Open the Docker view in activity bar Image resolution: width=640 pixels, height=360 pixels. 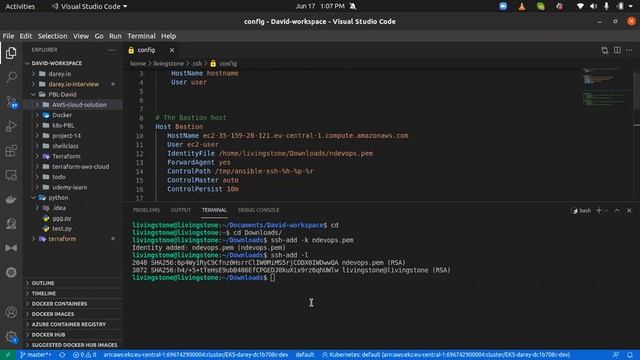[x=11, y=199]
